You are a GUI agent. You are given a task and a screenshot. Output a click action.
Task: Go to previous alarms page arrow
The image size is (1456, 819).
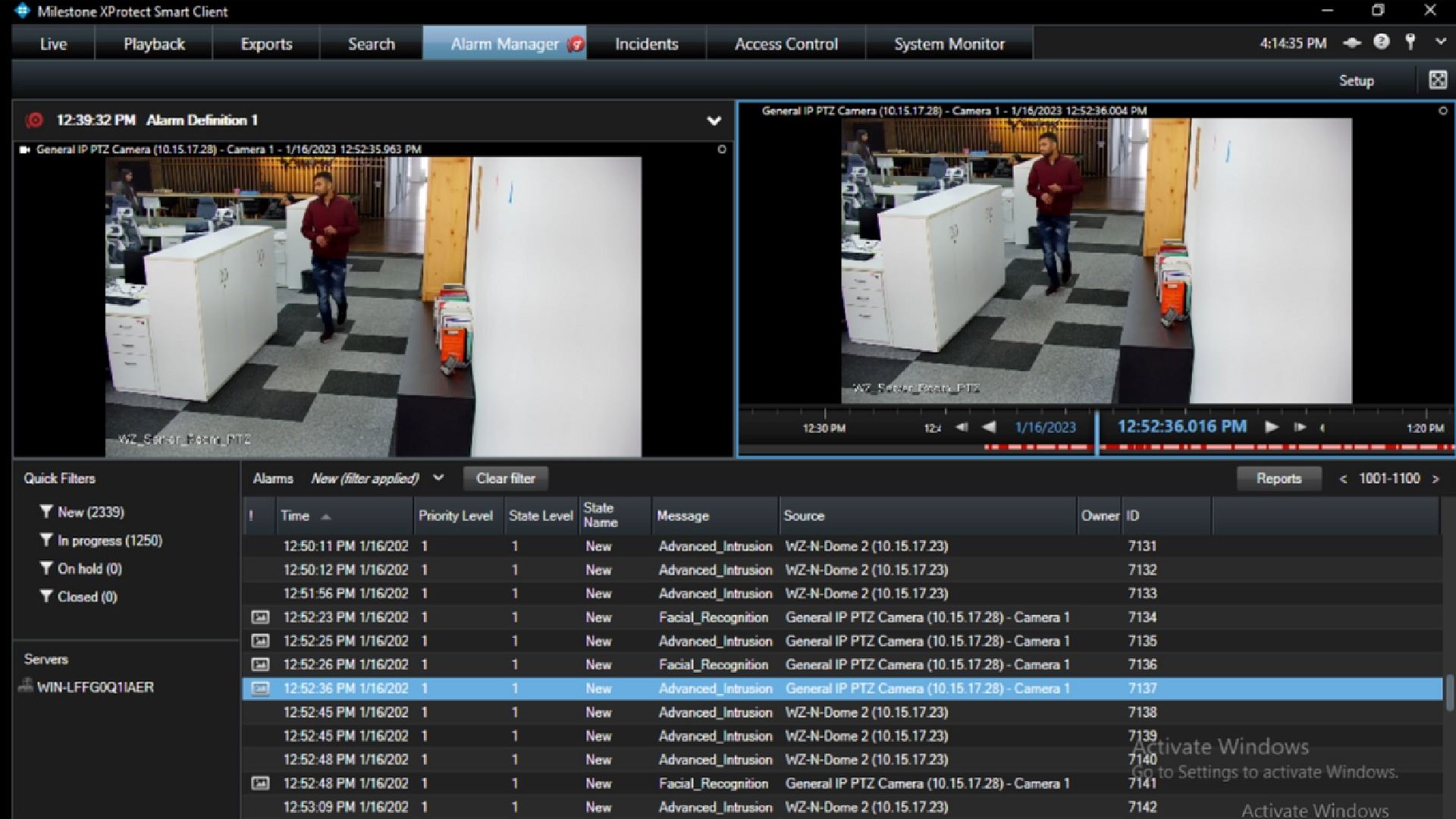point(1343,479)
